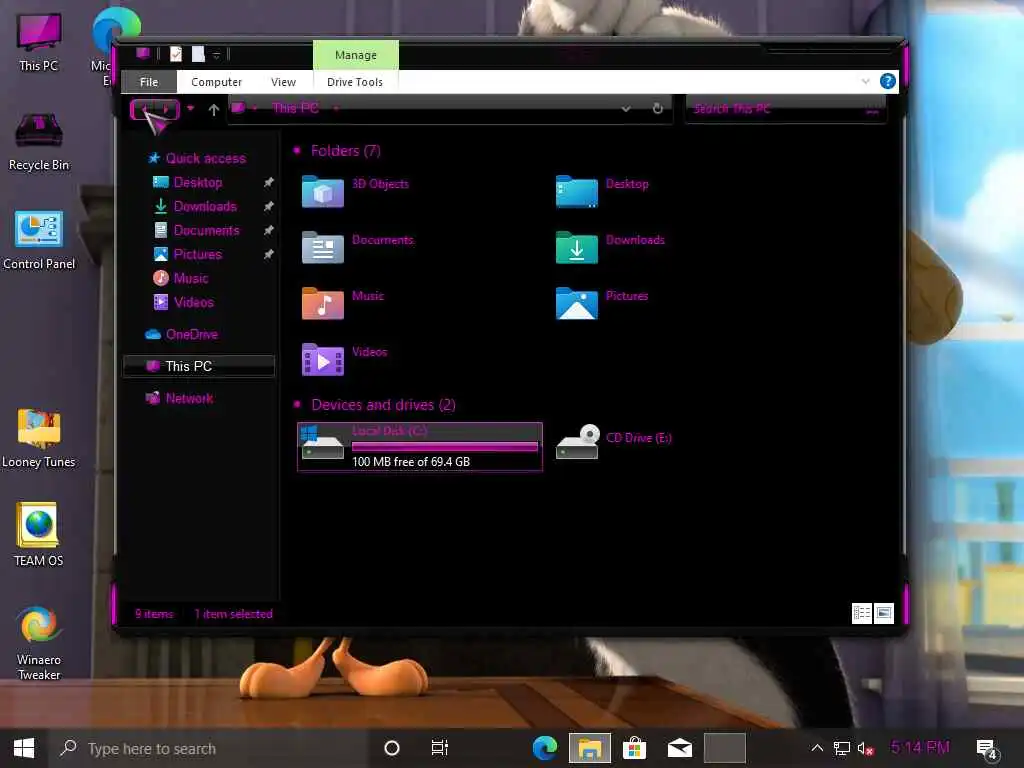Open Cortana circle on taskbar

point(392,748)
